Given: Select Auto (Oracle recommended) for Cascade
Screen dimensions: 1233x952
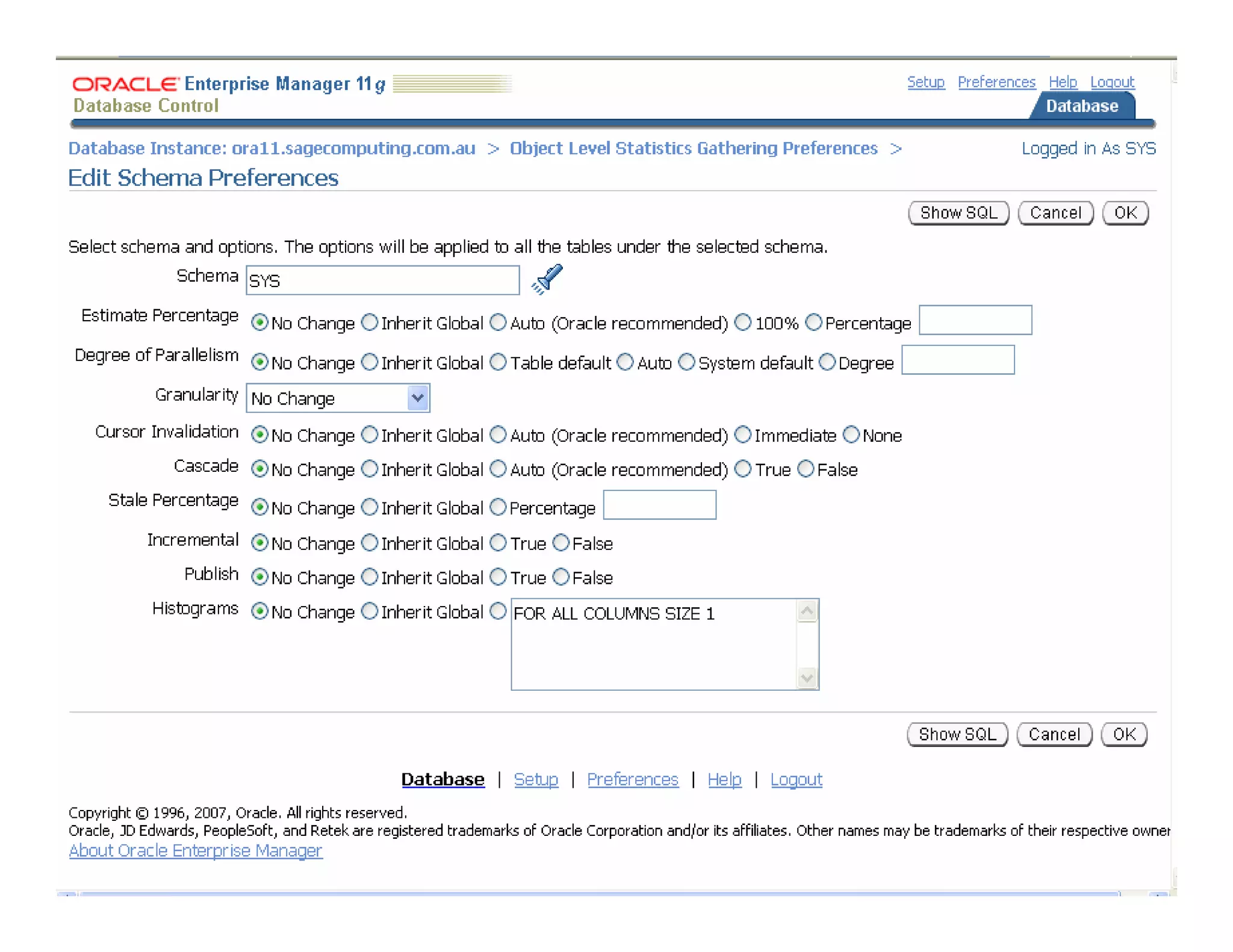Looking at the screenshot, I should 498,469.
